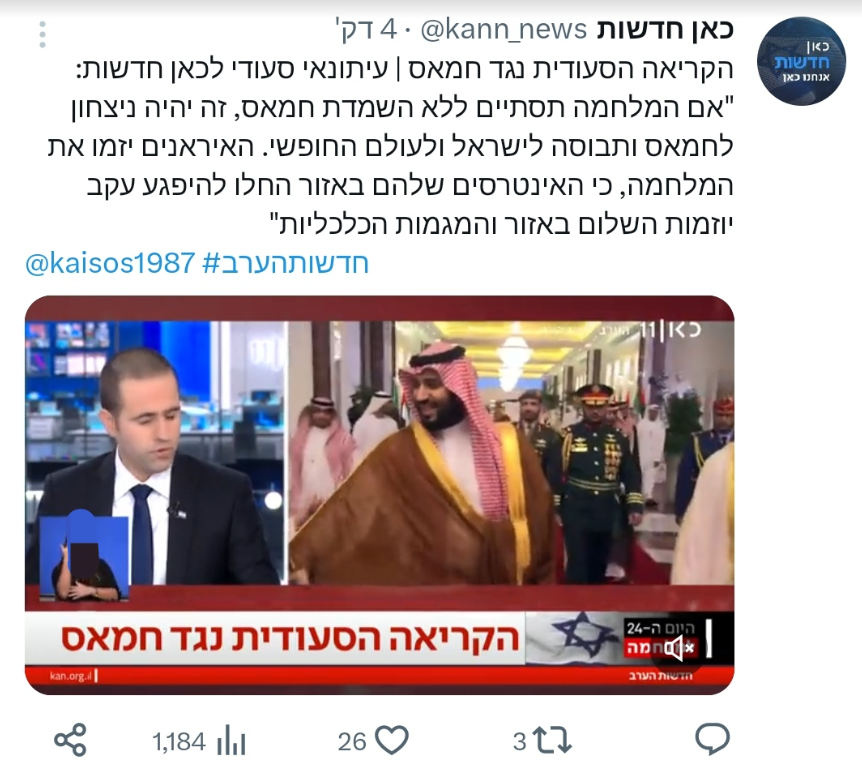Screen dimensions: 862x768
Task: Open the @kaisos1987 mention link
Action: pyautogui.click(x=110, y=263)
